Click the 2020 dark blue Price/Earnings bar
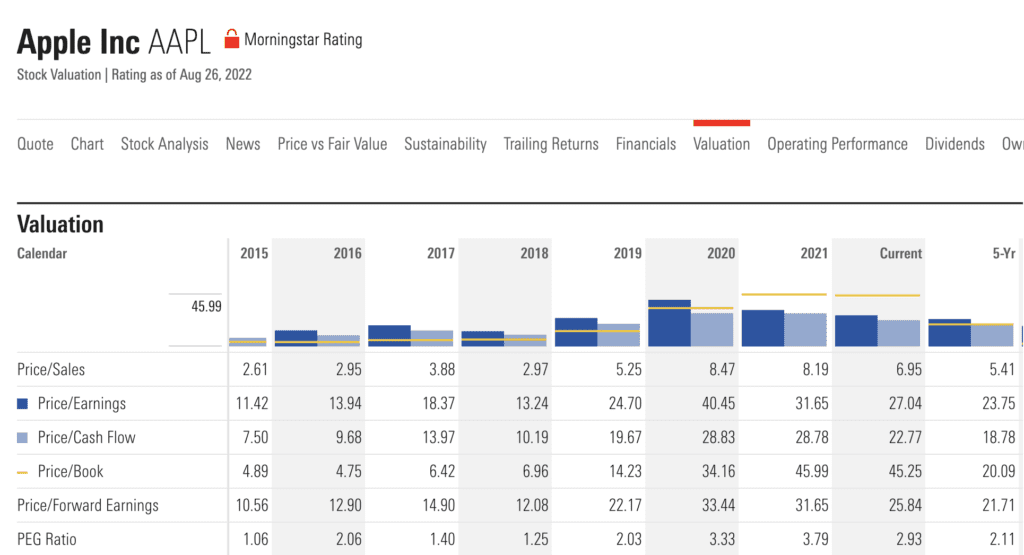Screen dimensions: 1024x555 pyautogui.click(x=669, y=323)
